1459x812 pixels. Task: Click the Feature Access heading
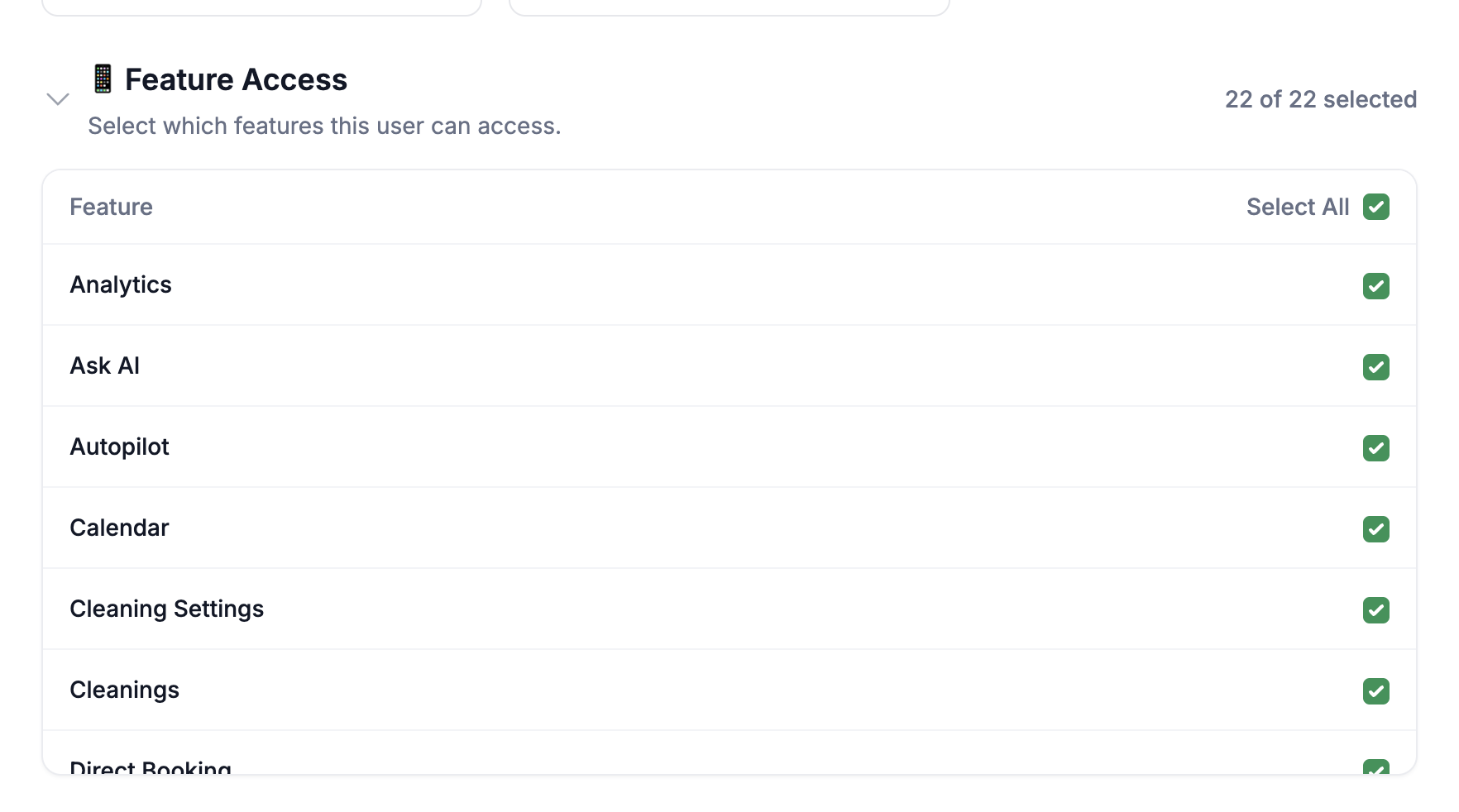[236, 80]
